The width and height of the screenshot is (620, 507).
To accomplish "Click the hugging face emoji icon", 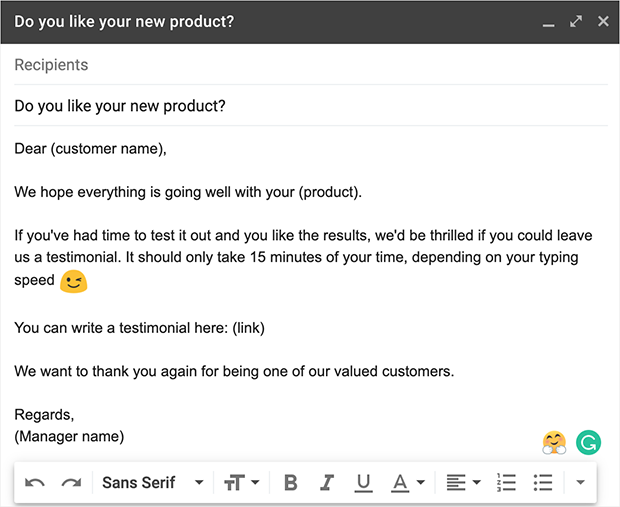I will click(x=554, y=441).
